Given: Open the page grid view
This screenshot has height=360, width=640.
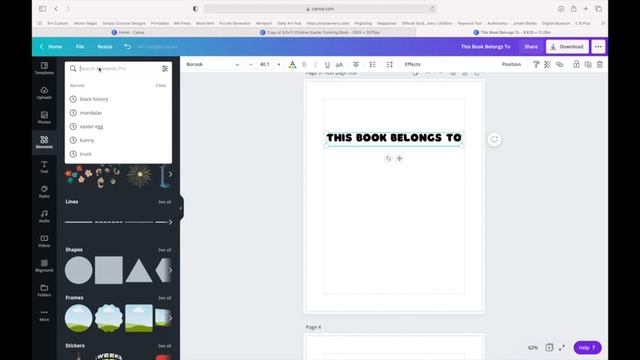Looking at the screenshot, I should point(549,347).
